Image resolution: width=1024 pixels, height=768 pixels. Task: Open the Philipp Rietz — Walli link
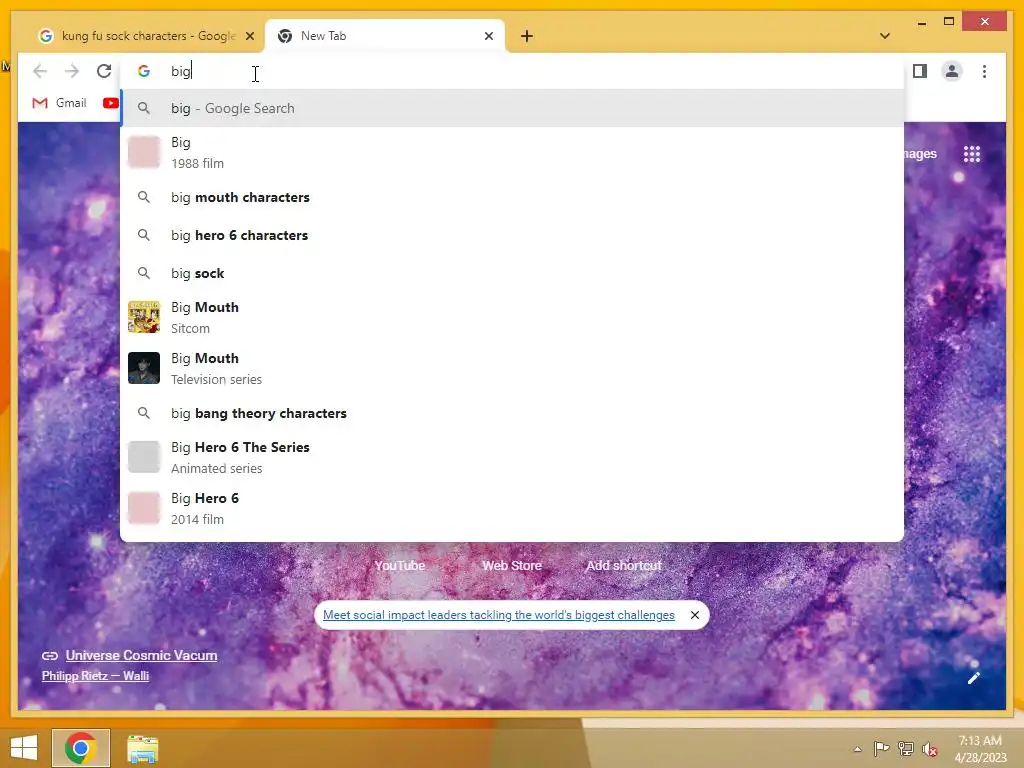tap(95, 676)
